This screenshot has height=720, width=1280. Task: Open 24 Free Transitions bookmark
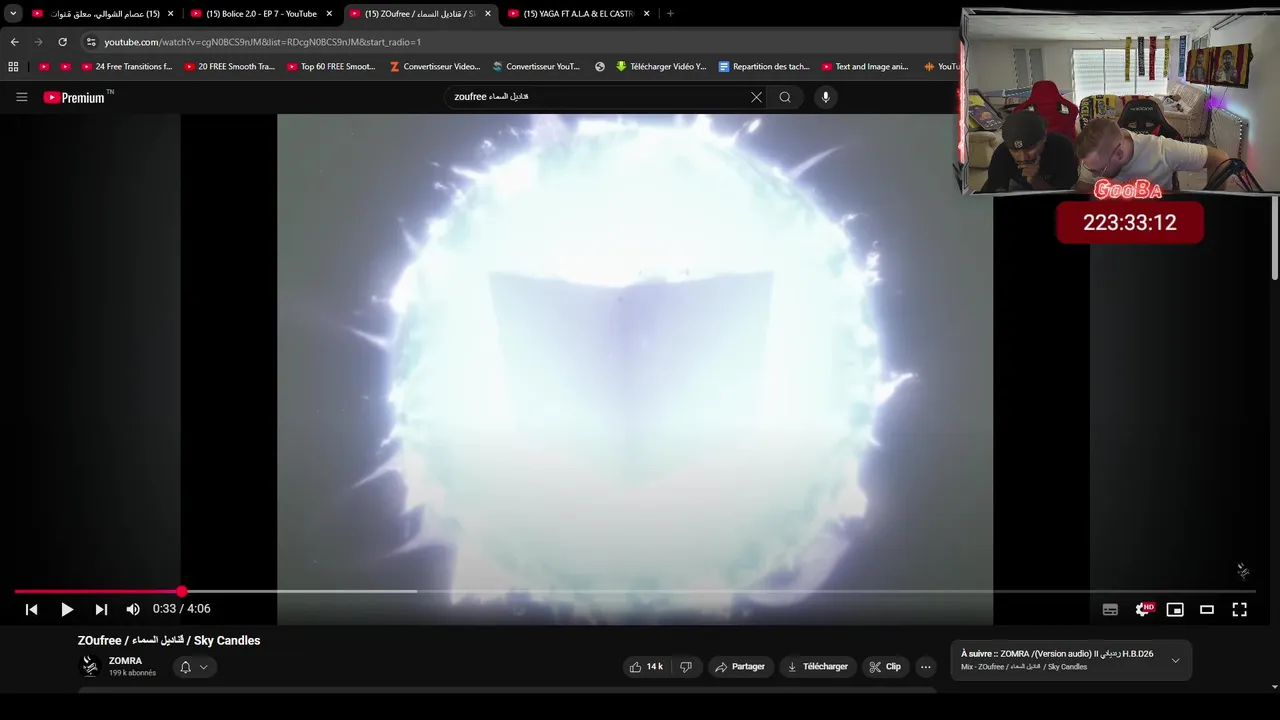(x=126, y=67)
